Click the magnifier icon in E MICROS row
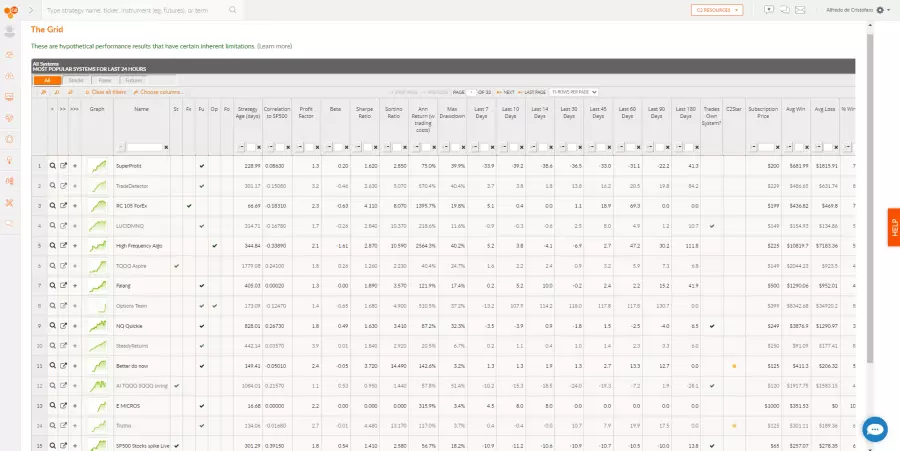 pos(52,406)
